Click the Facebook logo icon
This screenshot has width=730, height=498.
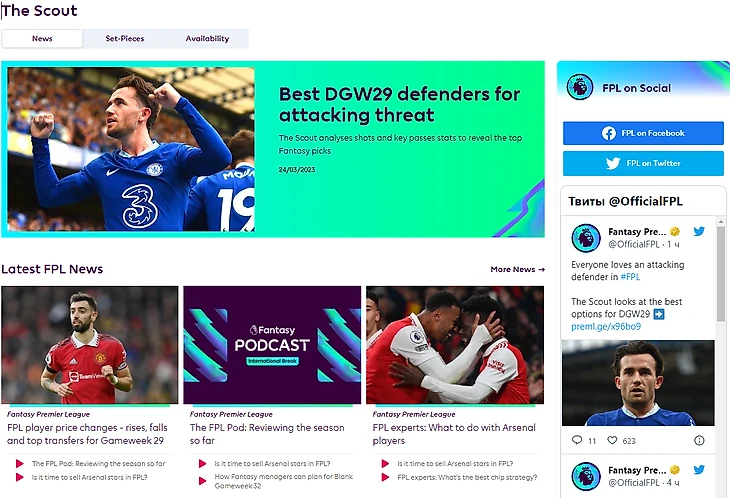click(608, 133)
